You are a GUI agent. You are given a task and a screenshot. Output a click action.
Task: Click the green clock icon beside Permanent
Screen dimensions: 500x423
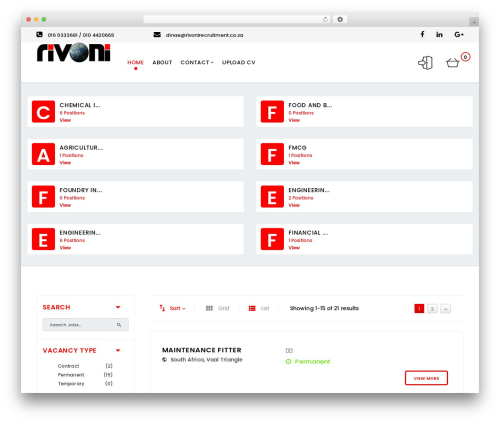pyautogui.click(x=288, y=362)
